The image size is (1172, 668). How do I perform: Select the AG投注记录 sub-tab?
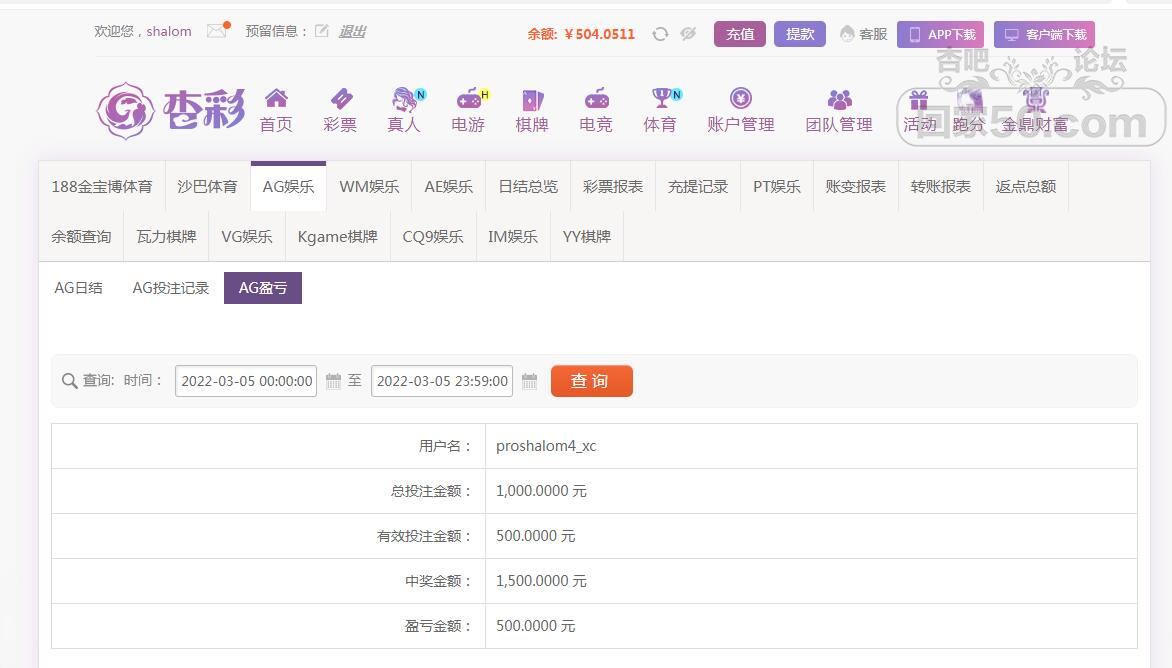(171, 288)
